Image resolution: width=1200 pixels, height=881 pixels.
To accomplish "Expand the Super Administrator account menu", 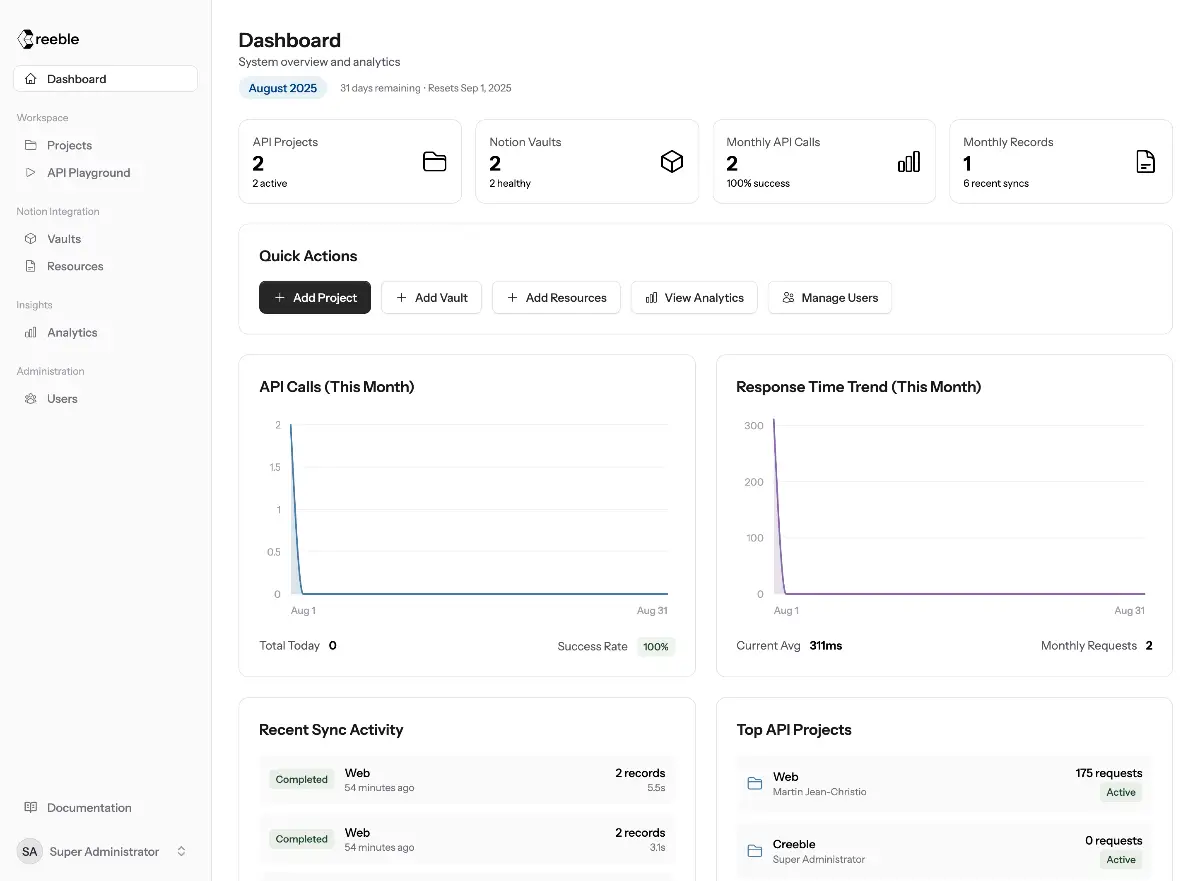I will [x=181, y=852].
